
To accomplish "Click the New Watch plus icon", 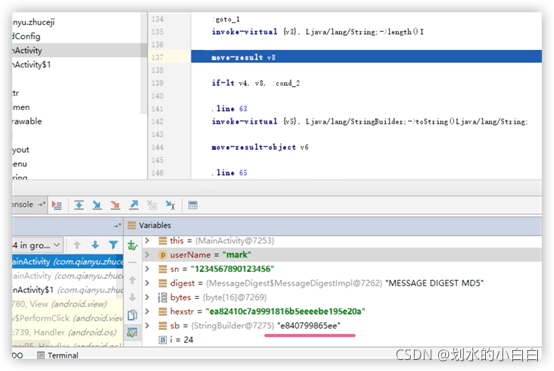I will (x=132, y=245).
